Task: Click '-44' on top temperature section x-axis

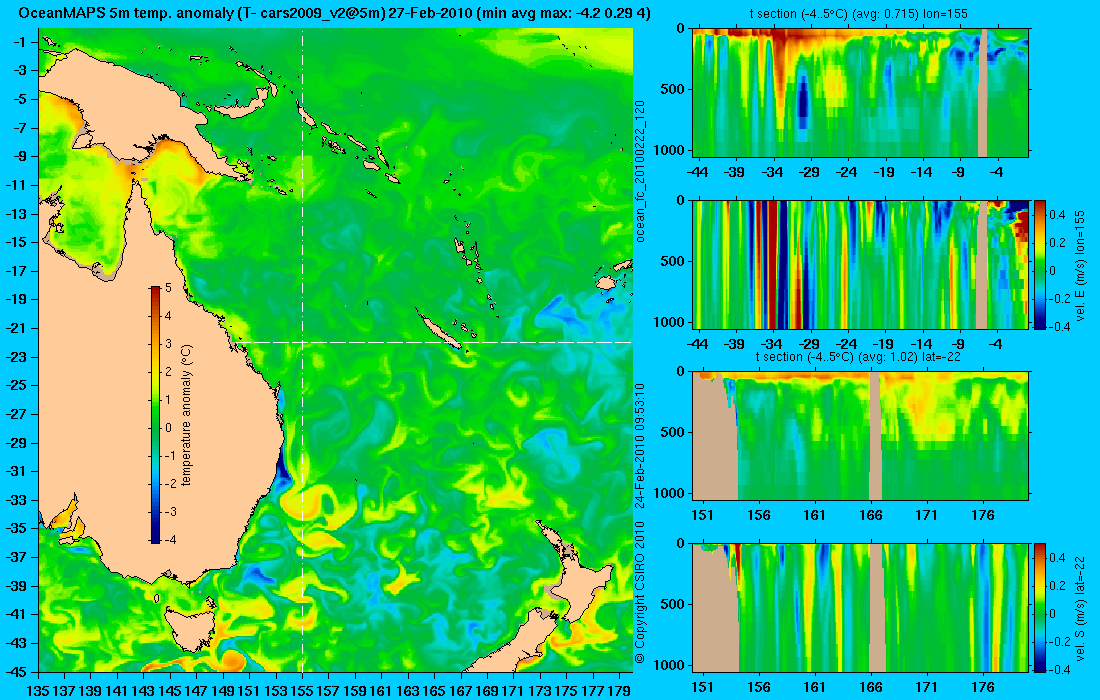Action: (x=697, y=172)
